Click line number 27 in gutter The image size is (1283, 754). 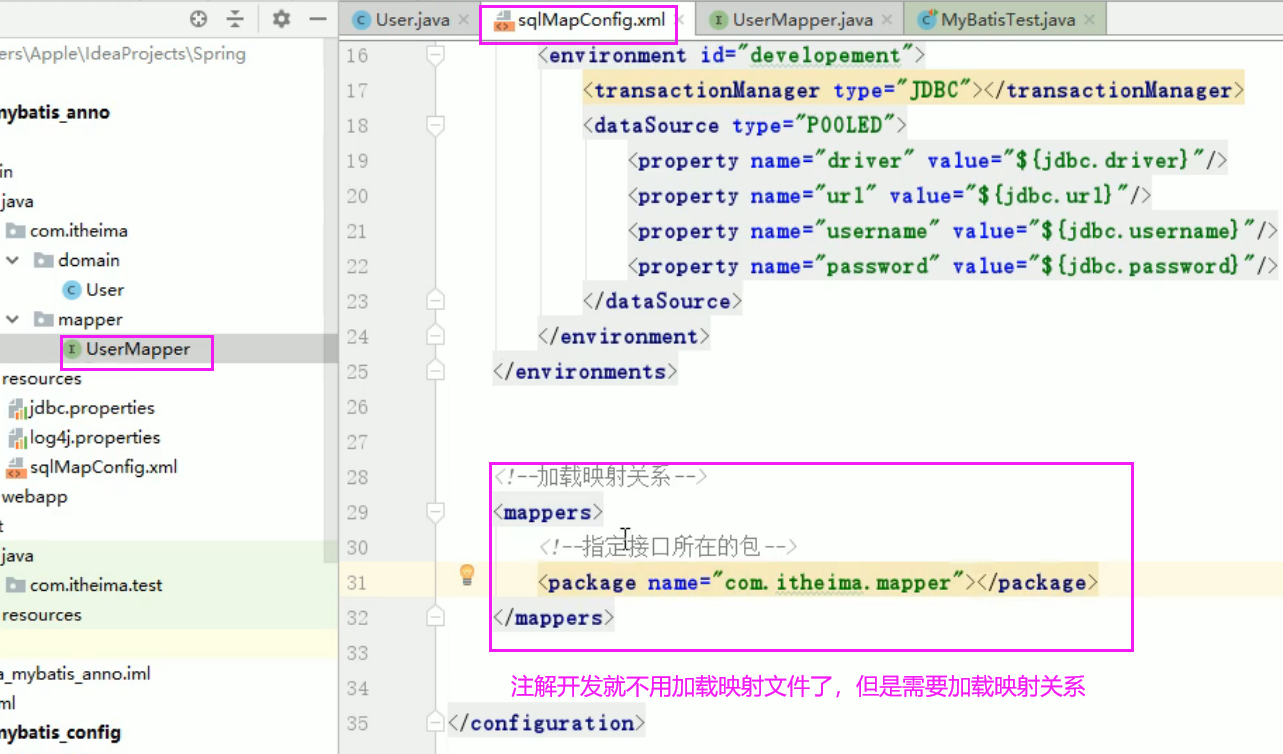[x=357, y=442]
